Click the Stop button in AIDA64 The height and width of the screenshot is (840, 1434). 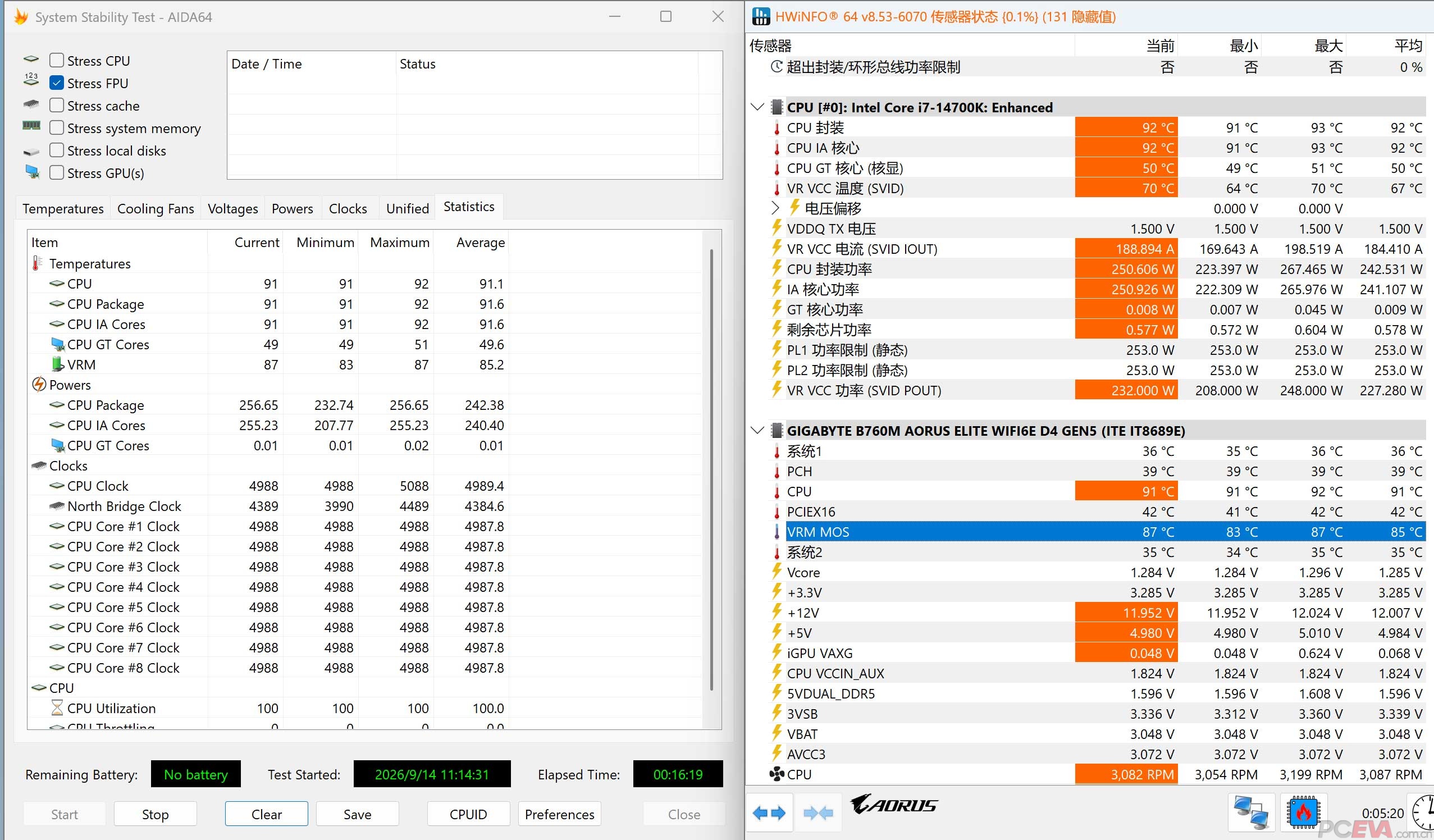coord(155,814)
